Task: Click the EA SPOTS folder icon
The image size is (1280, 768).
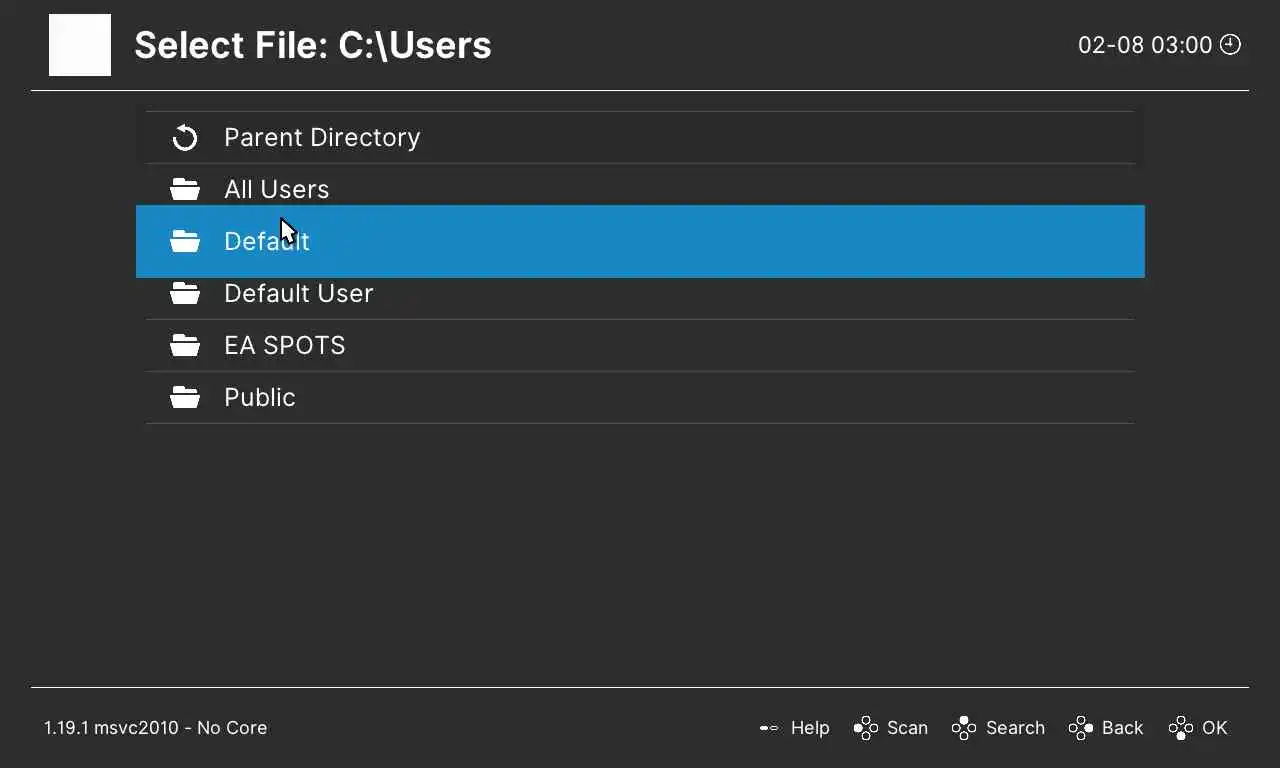Action: click(185, 345)
